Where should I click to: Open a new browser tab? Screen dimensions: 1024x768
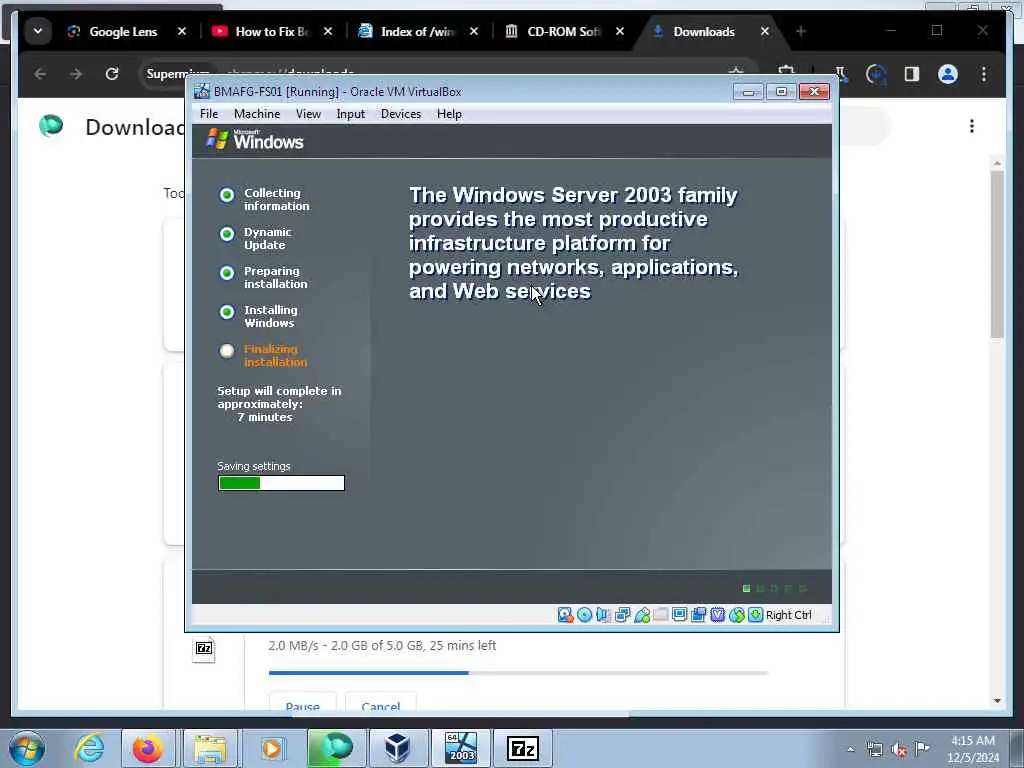[801, 31]
